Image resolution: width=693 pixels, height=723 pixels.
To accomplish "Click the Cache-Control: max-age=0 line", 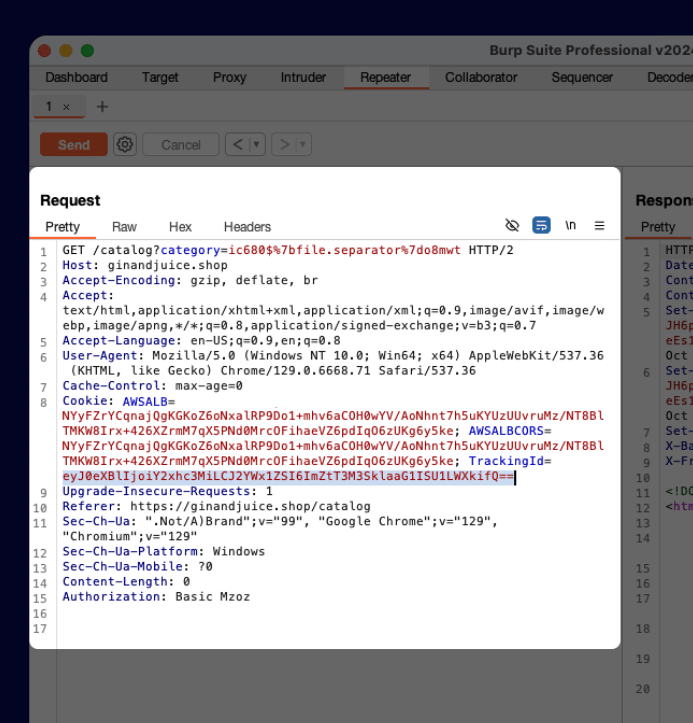I will pyautogui.click(x=153, y=385).
